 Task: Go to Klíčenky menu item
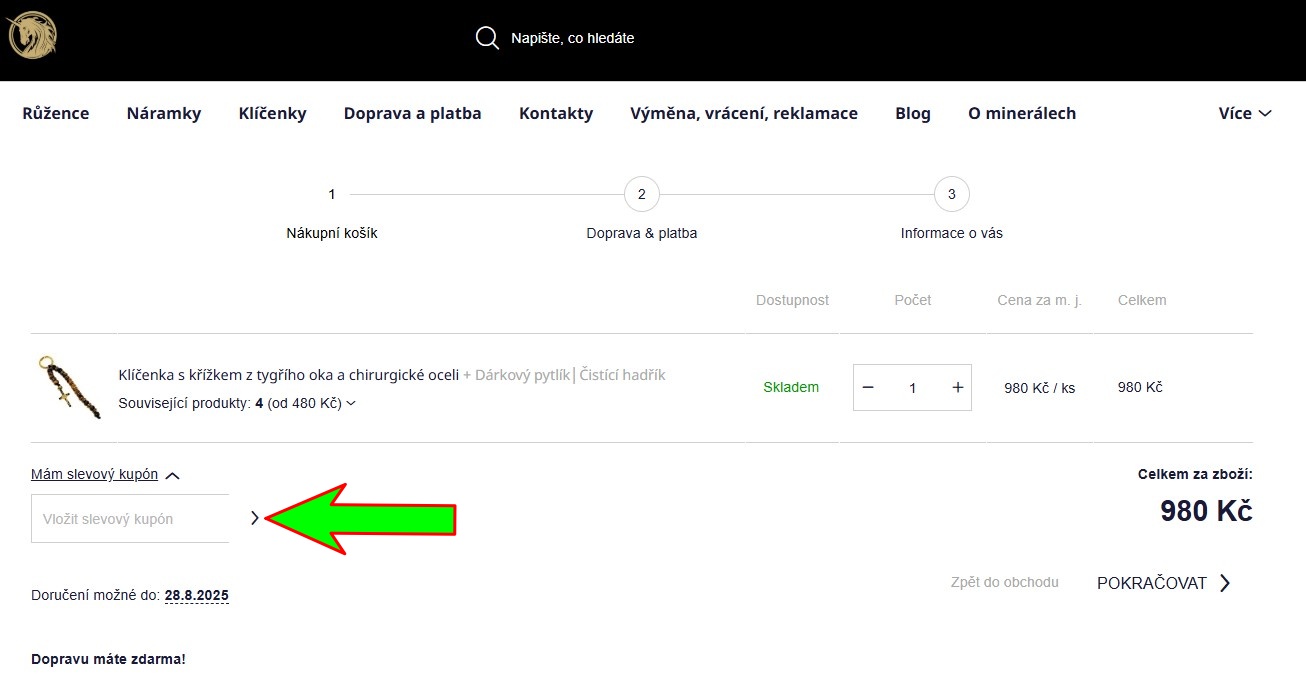click(x=272, y=113)
